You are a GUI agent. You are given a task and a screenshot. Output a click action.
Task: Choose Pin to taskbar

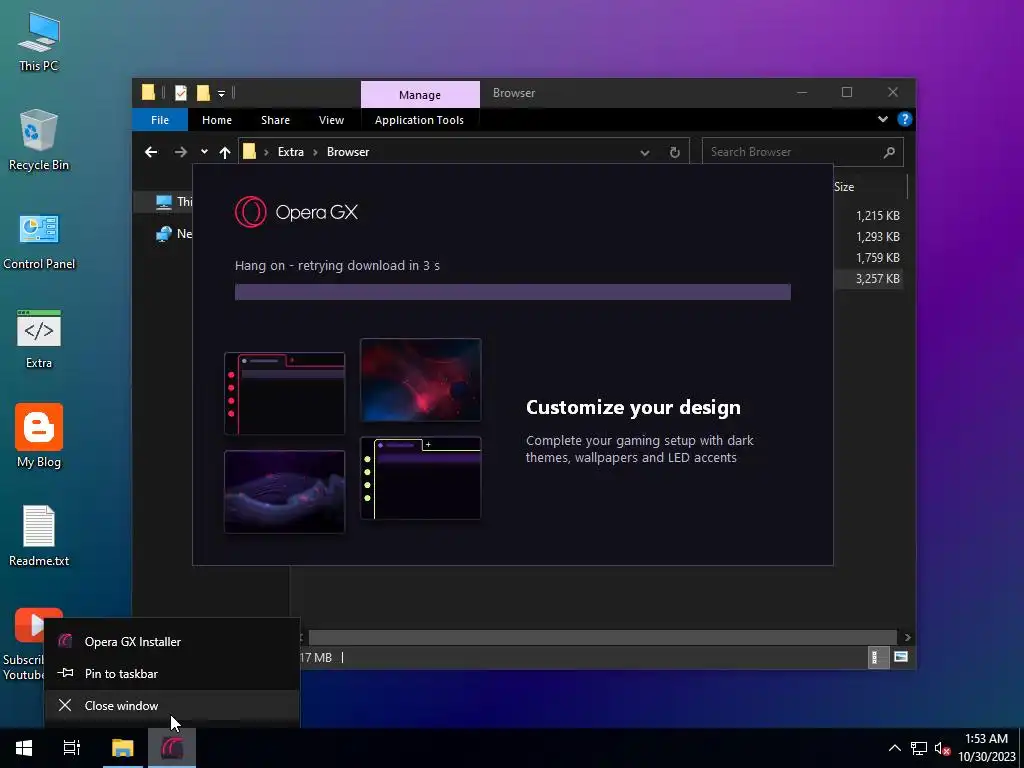coord(172,673)
